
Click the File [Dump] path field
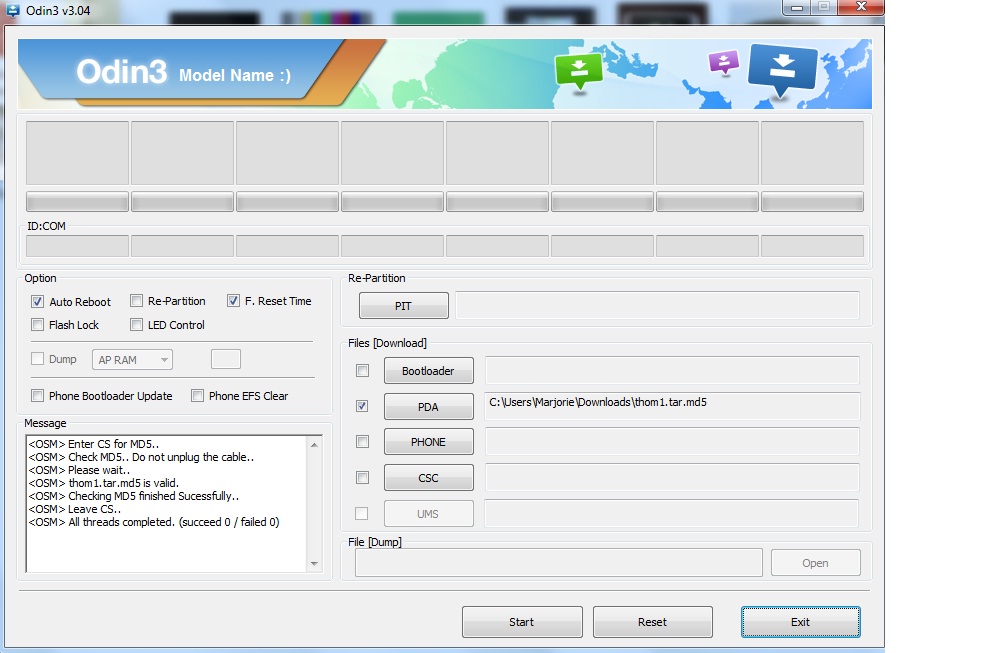[x=559, y=563]
